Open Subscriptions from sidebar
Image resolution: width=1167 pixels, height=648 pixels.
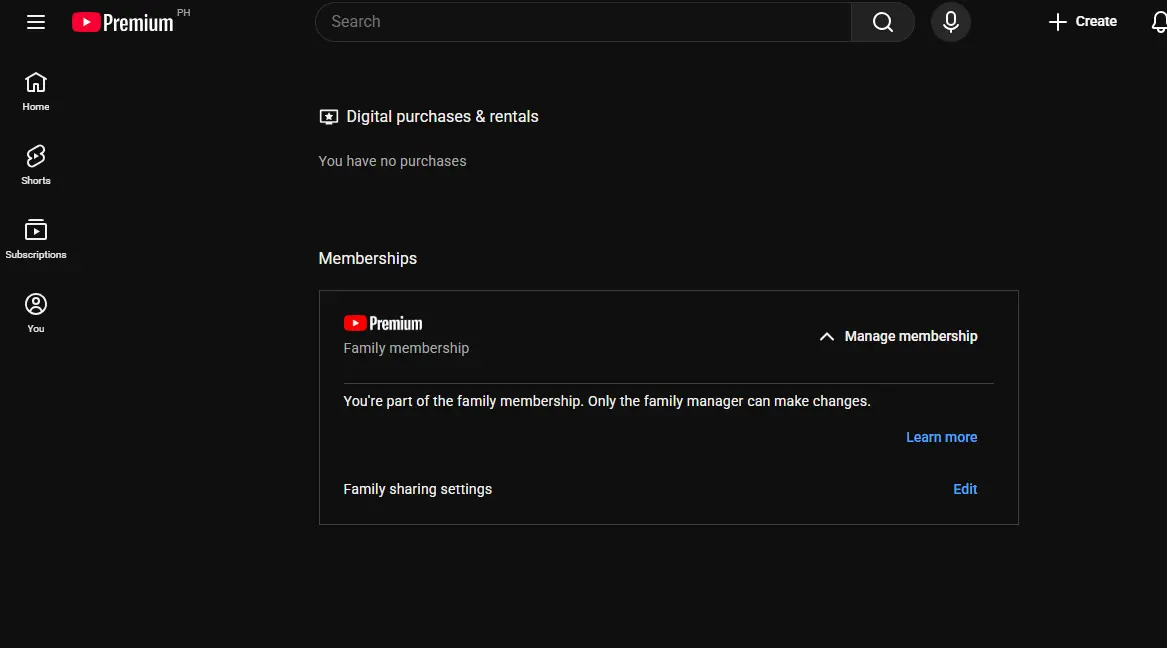click(x=36, y=239)
